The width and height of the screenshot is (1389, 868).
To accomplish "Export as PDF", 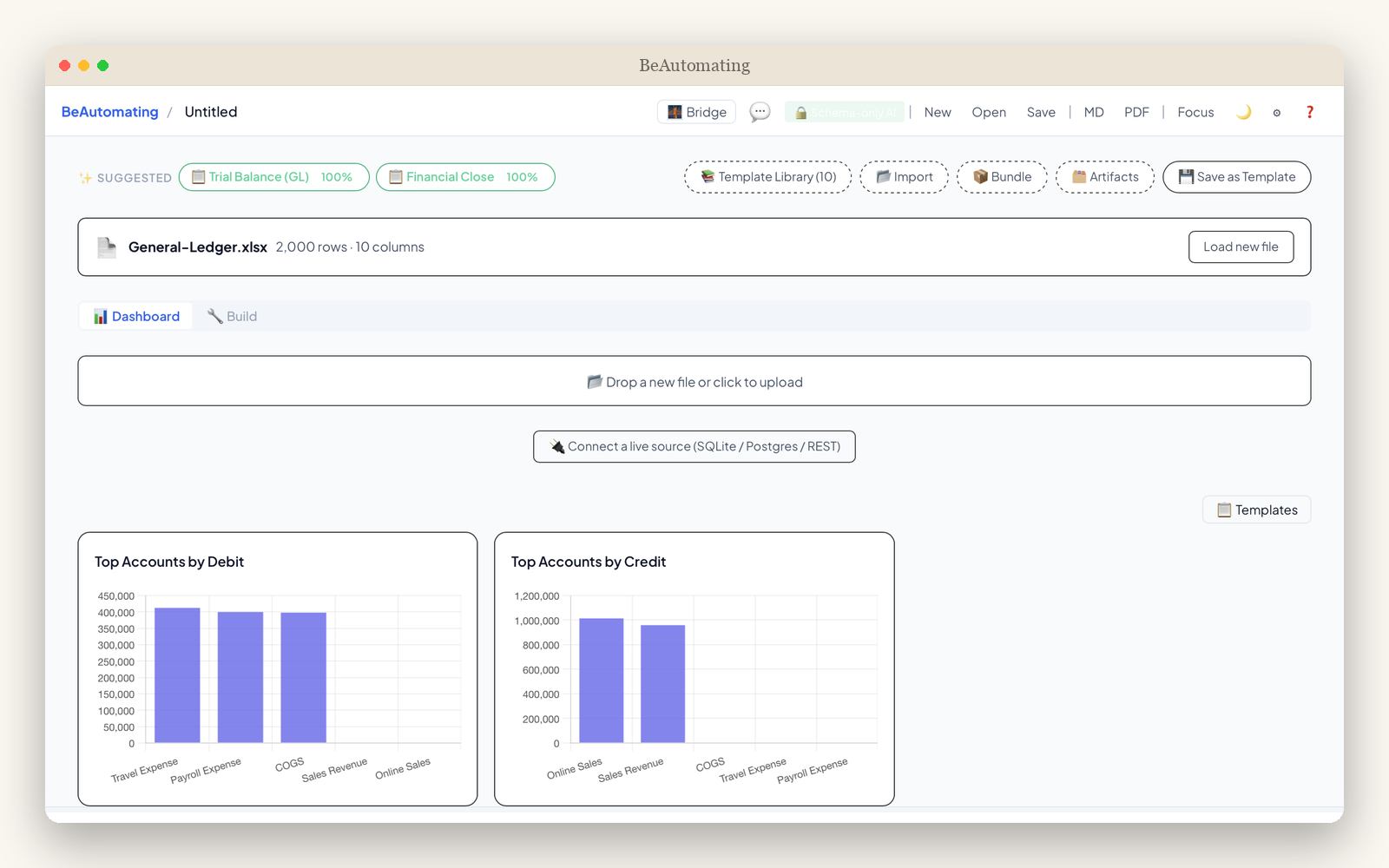I will (x=1136, y=112).
